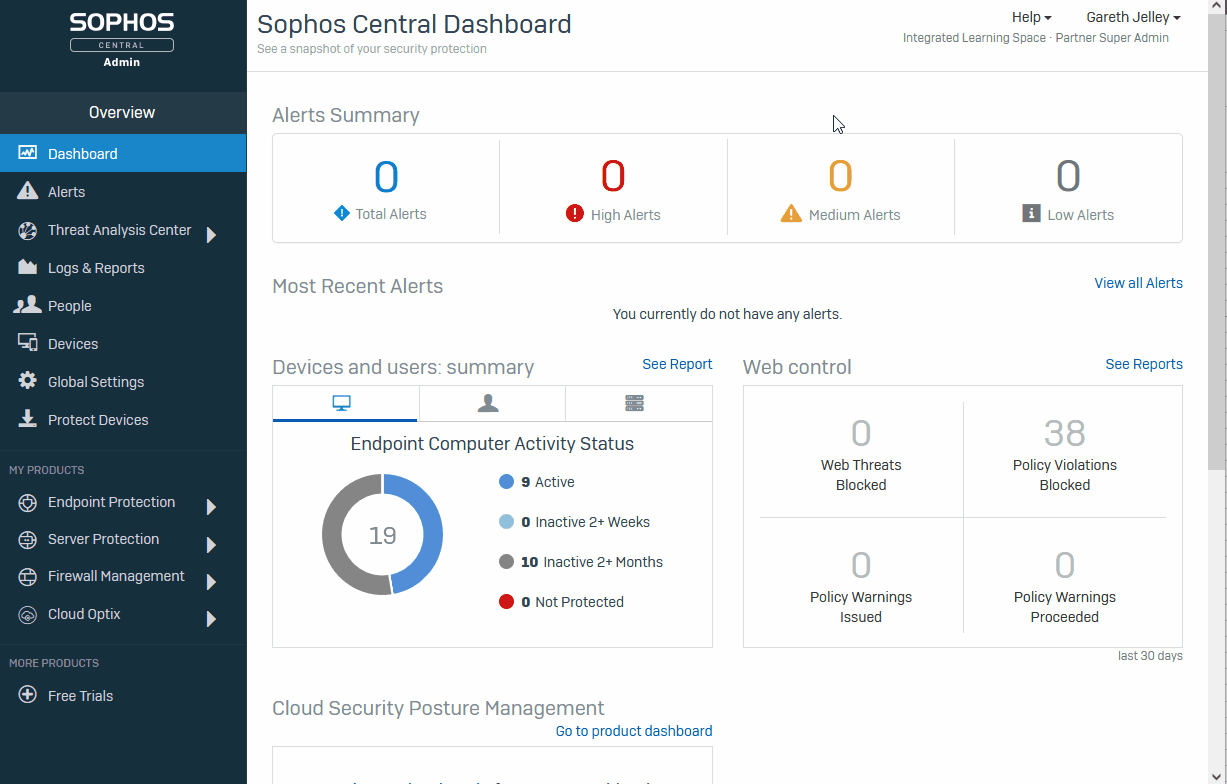Click the Low Alerts count
This screenshot has height=784, width=1227.
click(x=1068, y=177)
